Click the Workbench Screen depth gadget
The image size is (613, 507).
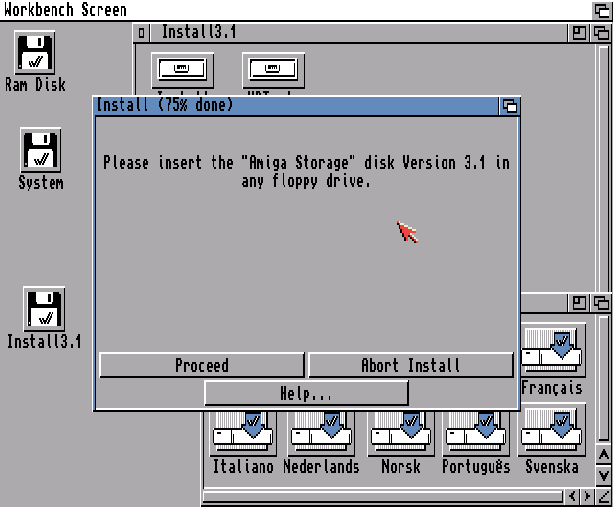(x=602, y=10)
